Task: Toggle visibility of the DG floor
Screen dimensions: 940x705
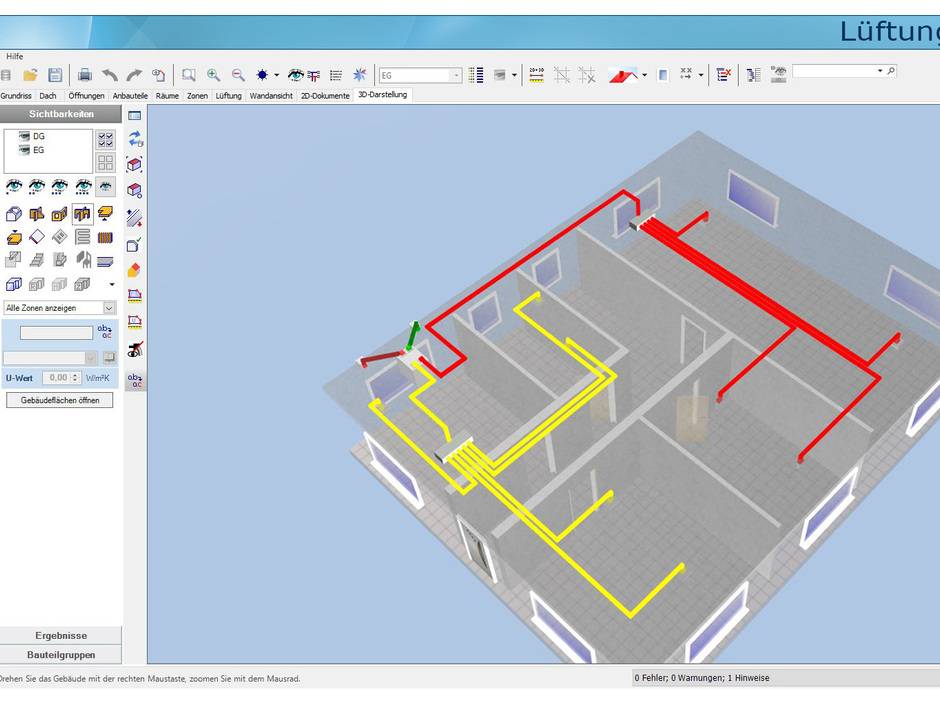Action: click(25, 136)
